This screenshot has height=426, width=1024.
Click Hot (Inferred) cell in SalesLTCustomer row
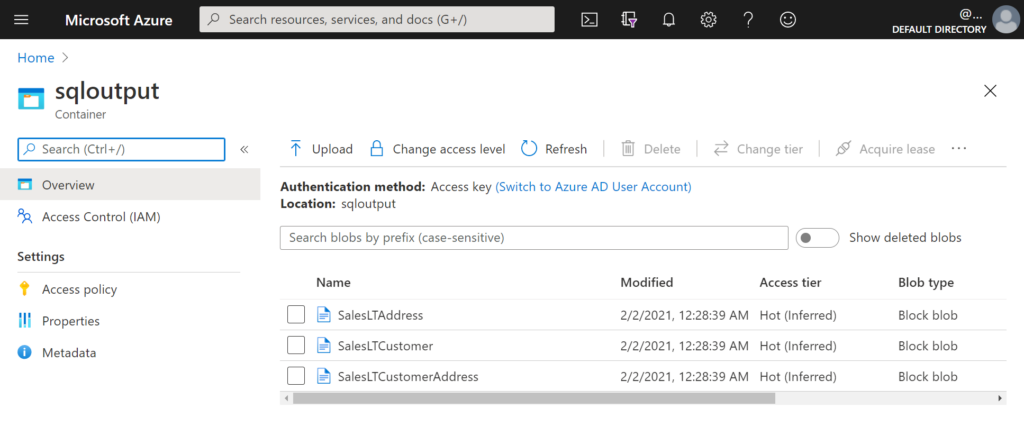click(798, 346)
